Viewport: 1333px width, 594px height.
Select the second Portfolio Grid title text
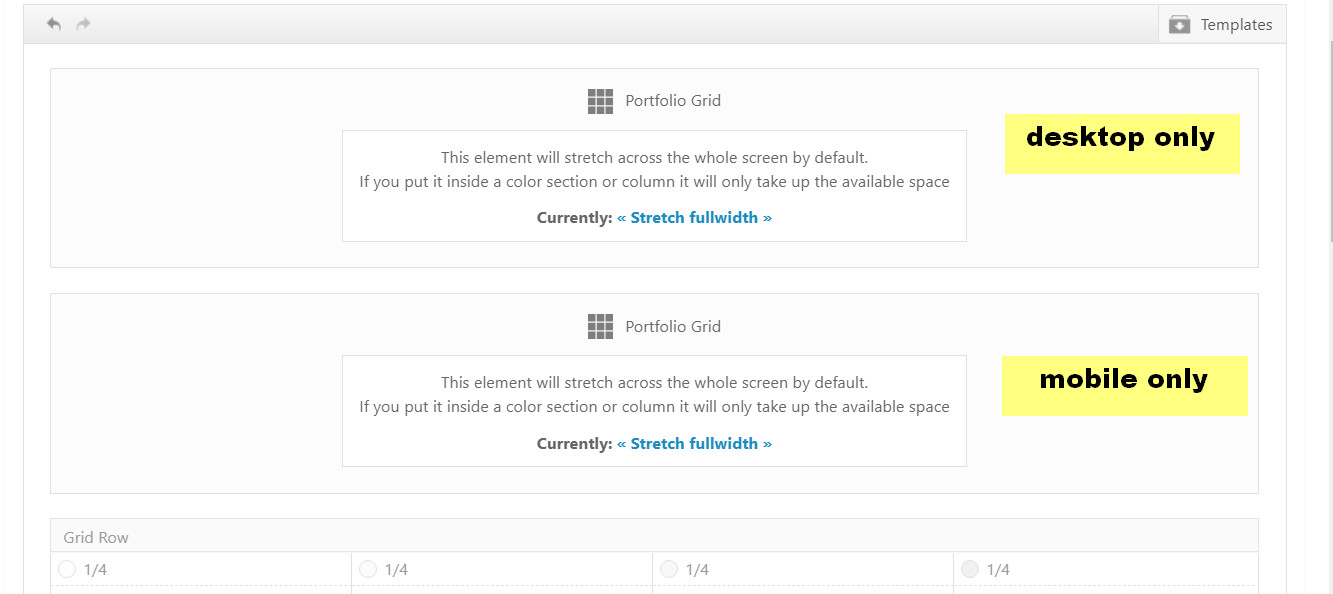673,327
